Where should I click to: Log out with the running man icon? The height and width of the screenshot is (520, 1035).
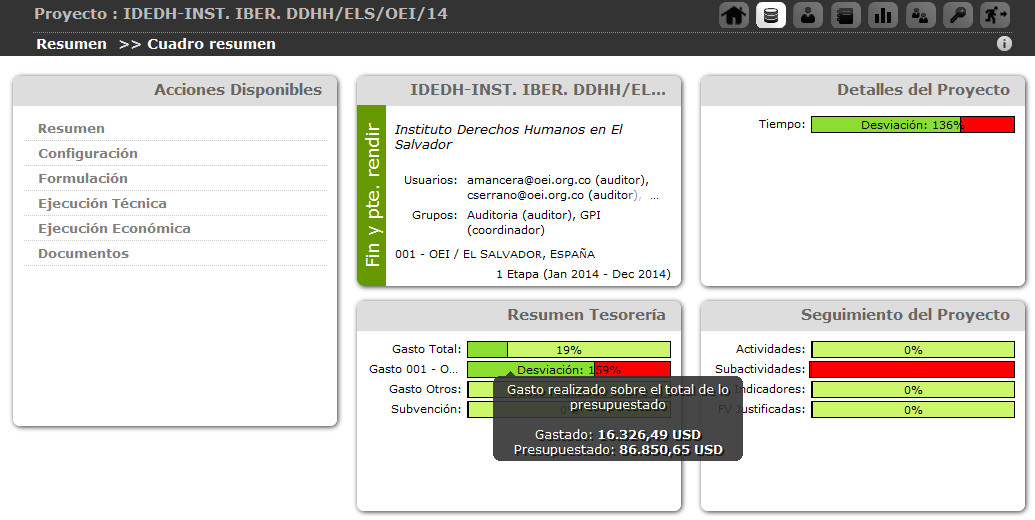click(x=995, y=15)
